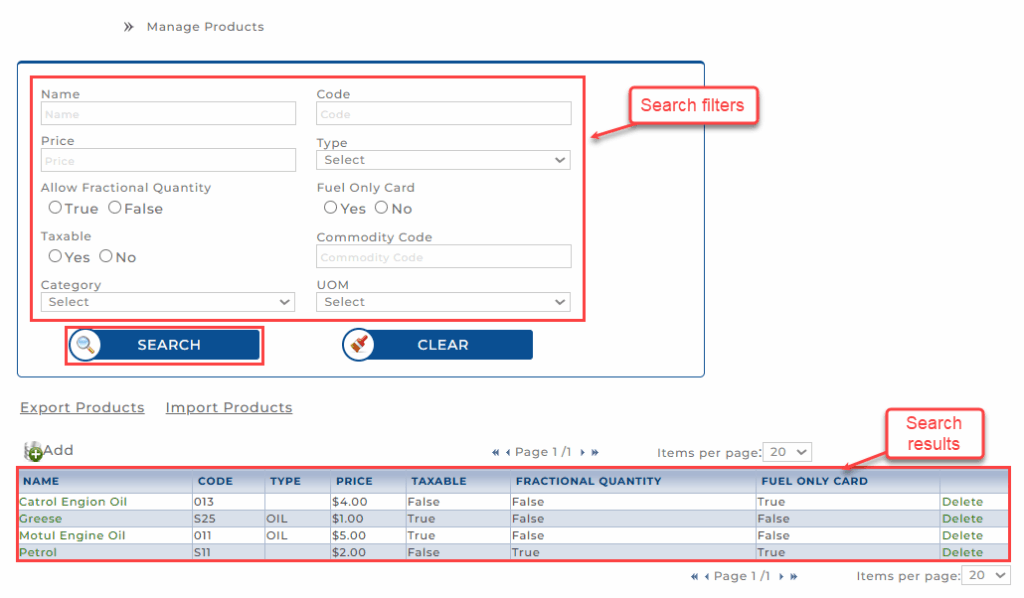Image resolution: width=1024 pixels, height=598 pixels.
Task: Jump to last page in top pager
Action: point(595,453)
